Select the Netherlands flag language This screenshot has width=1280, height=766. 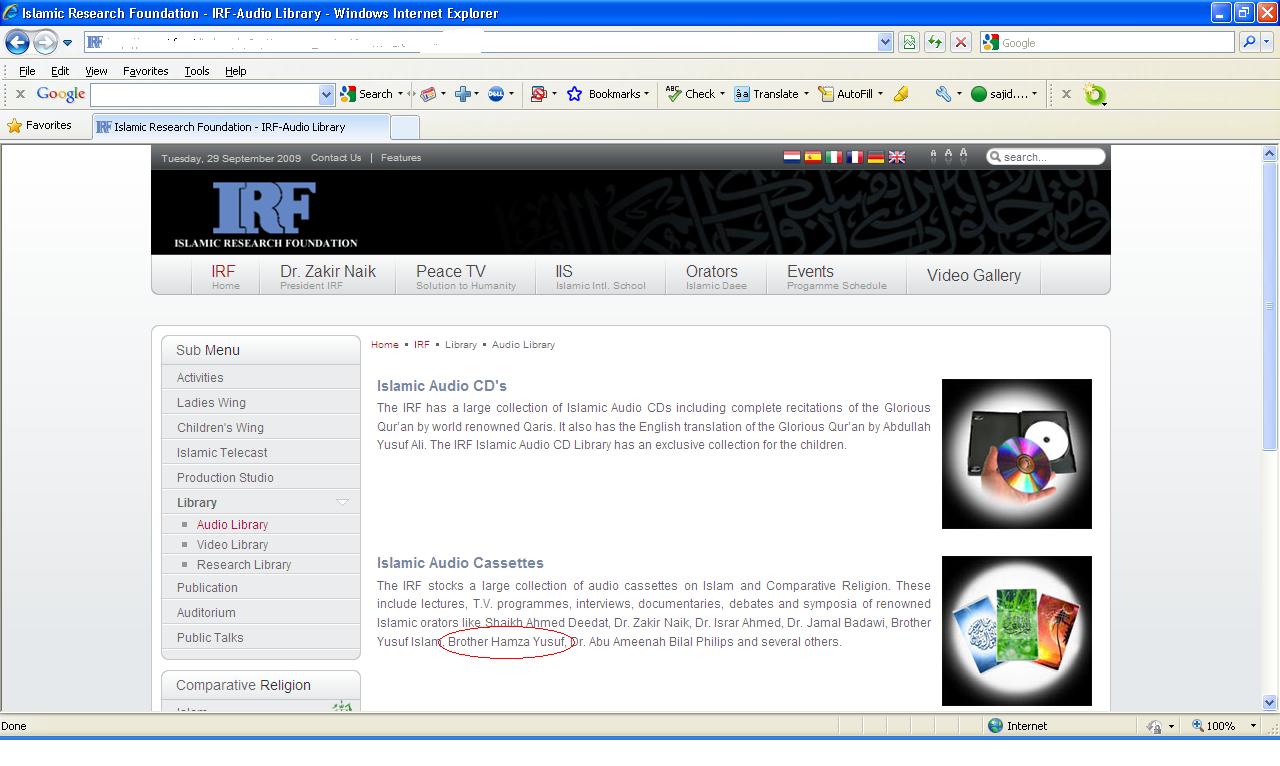791,157
